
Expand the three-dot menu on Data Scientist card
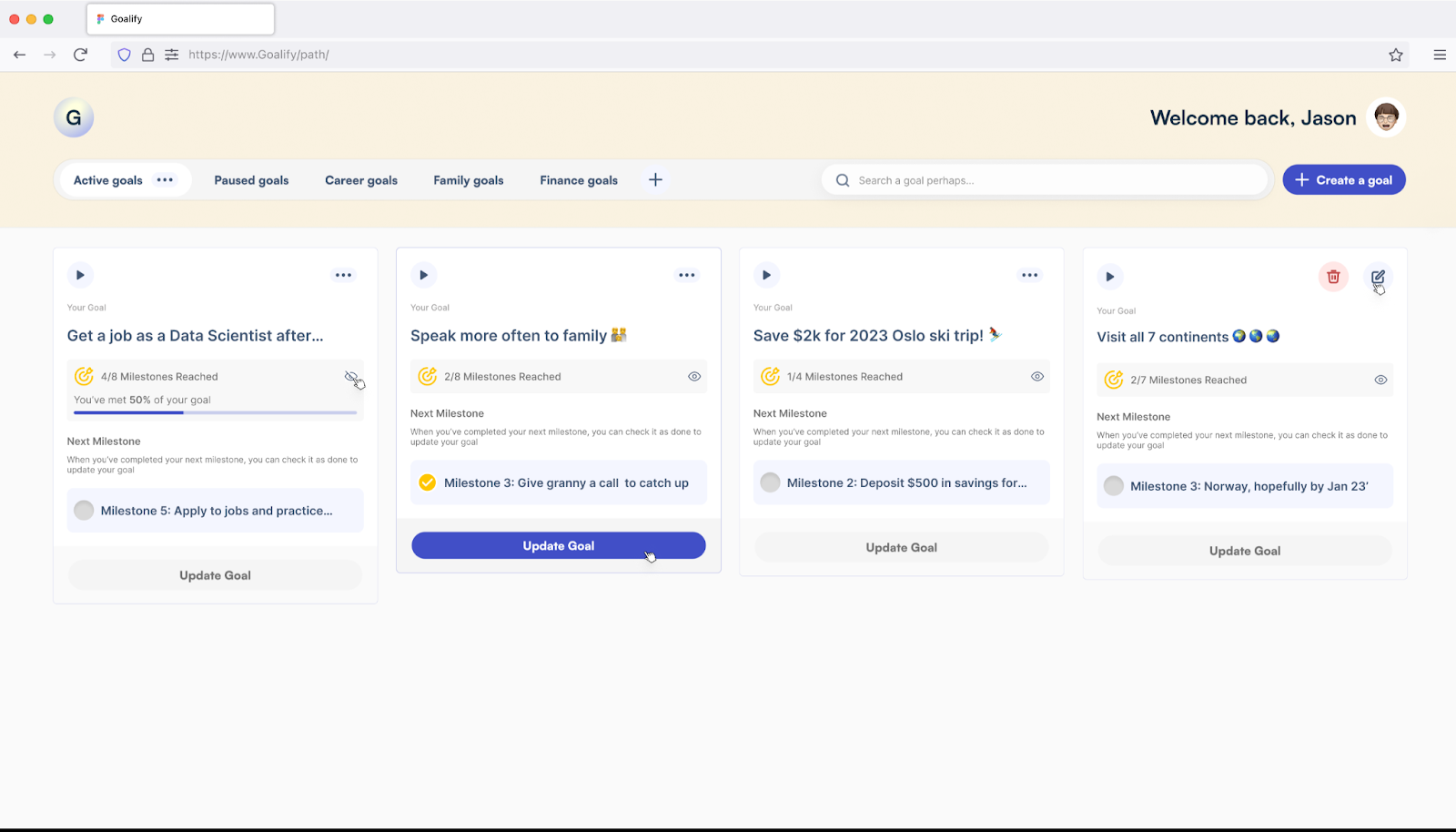click(343, 275)
